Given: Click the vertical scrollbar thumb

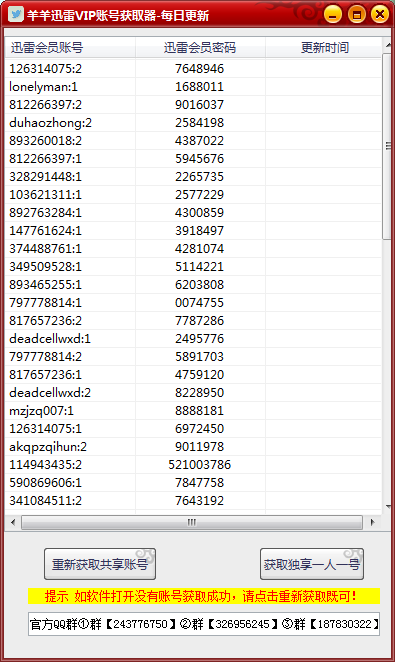Looking at the screenshot, I should pos(387,146).
